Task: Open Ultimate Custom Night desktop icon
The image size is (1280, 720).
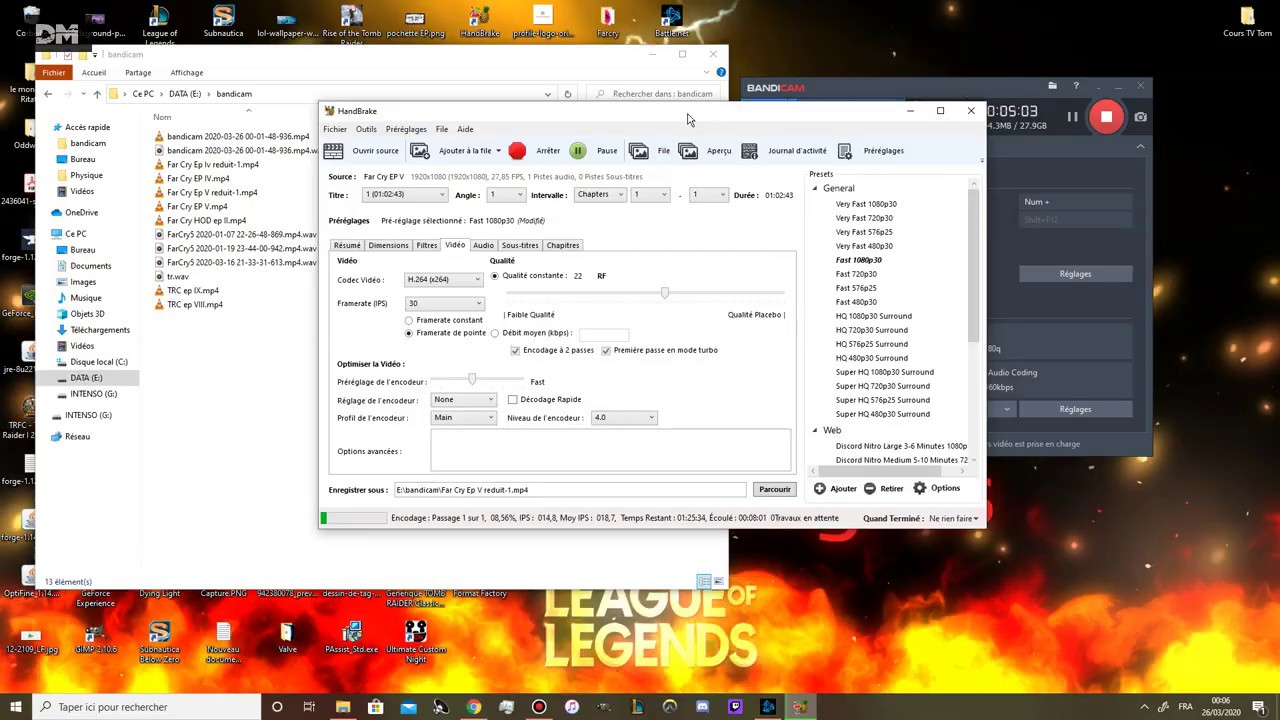Action: tap(416, 642)
